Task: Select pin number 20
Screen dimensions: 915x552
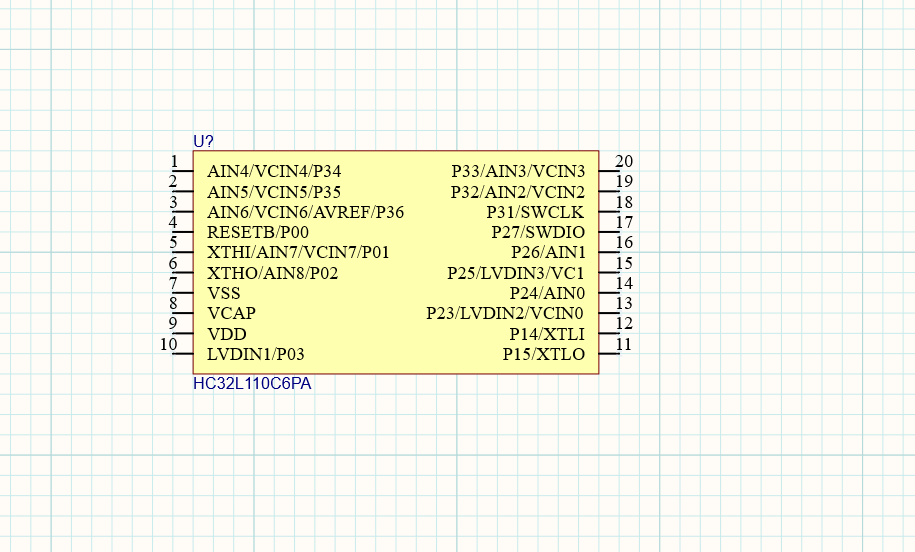Action: [624, 161]
